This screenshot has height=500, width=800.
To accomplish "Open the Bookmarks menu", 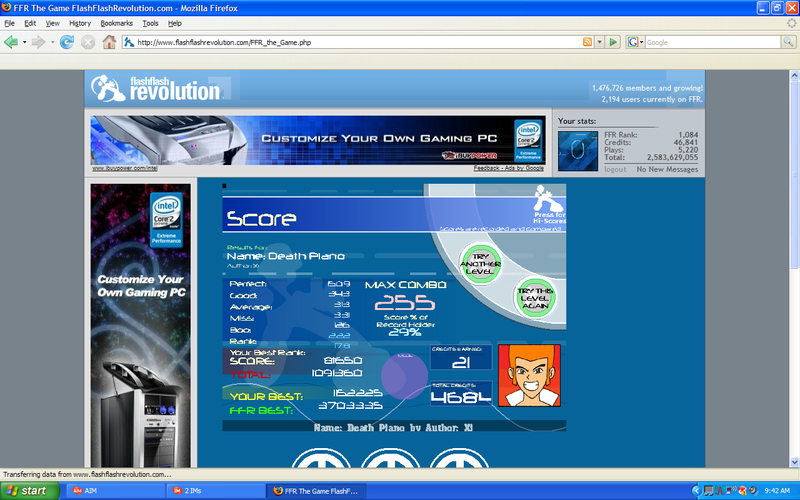I will point(116,22).
